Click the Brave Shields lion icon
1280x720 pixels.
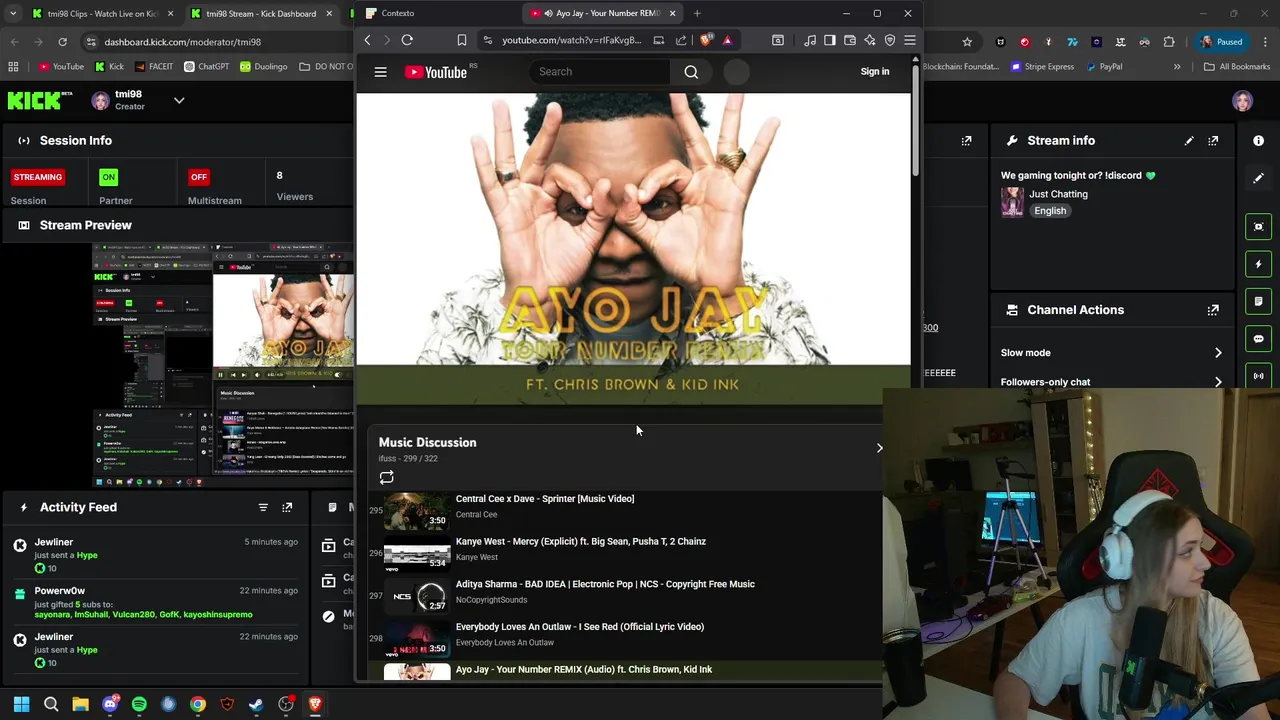tap(707, 40)
